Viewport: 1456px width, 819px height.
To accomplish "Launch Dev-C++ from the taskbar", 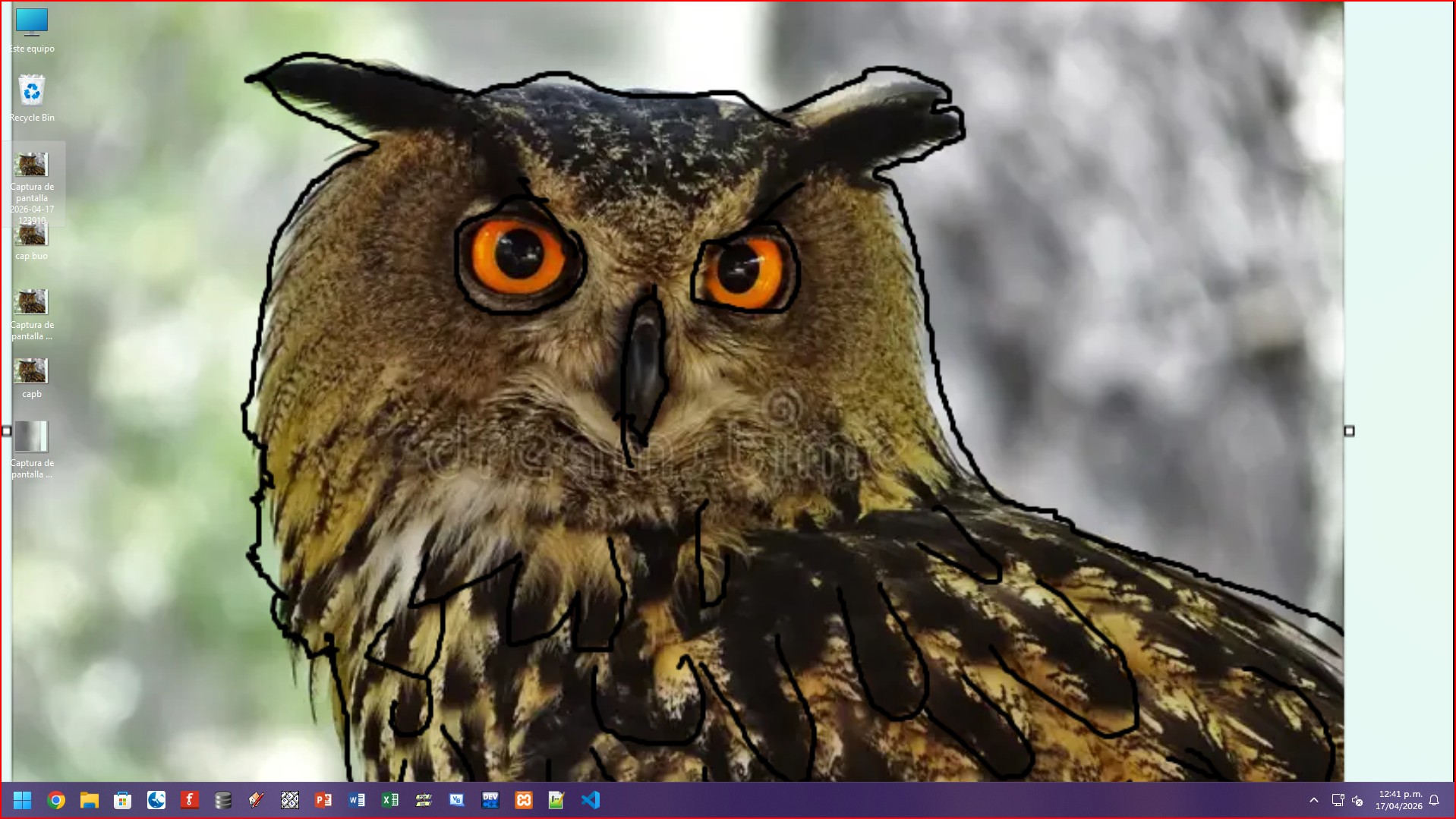I will click(490, 800).
